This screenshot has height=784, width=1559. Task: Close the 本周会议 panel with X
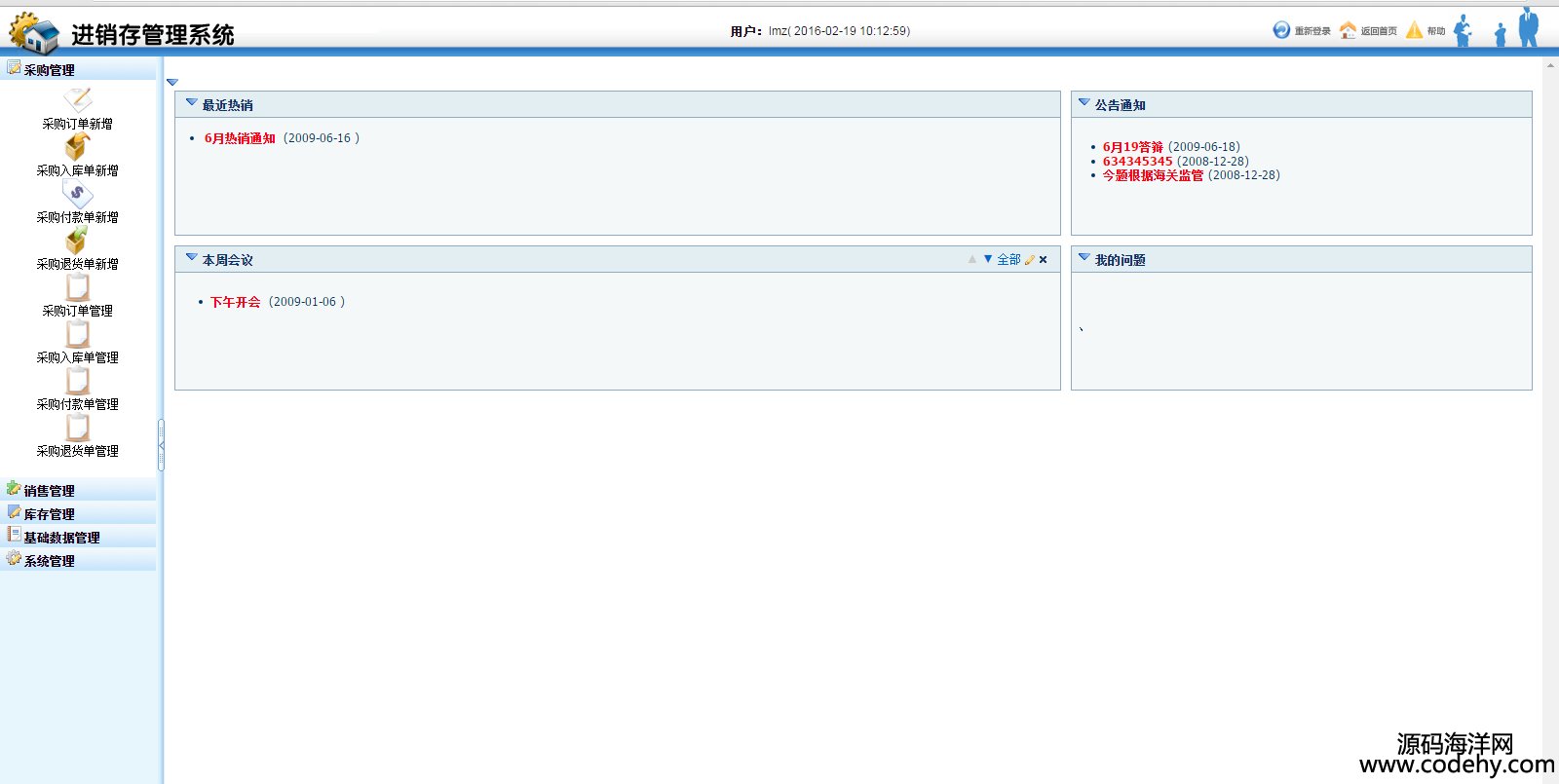[x=1044, y=260]
